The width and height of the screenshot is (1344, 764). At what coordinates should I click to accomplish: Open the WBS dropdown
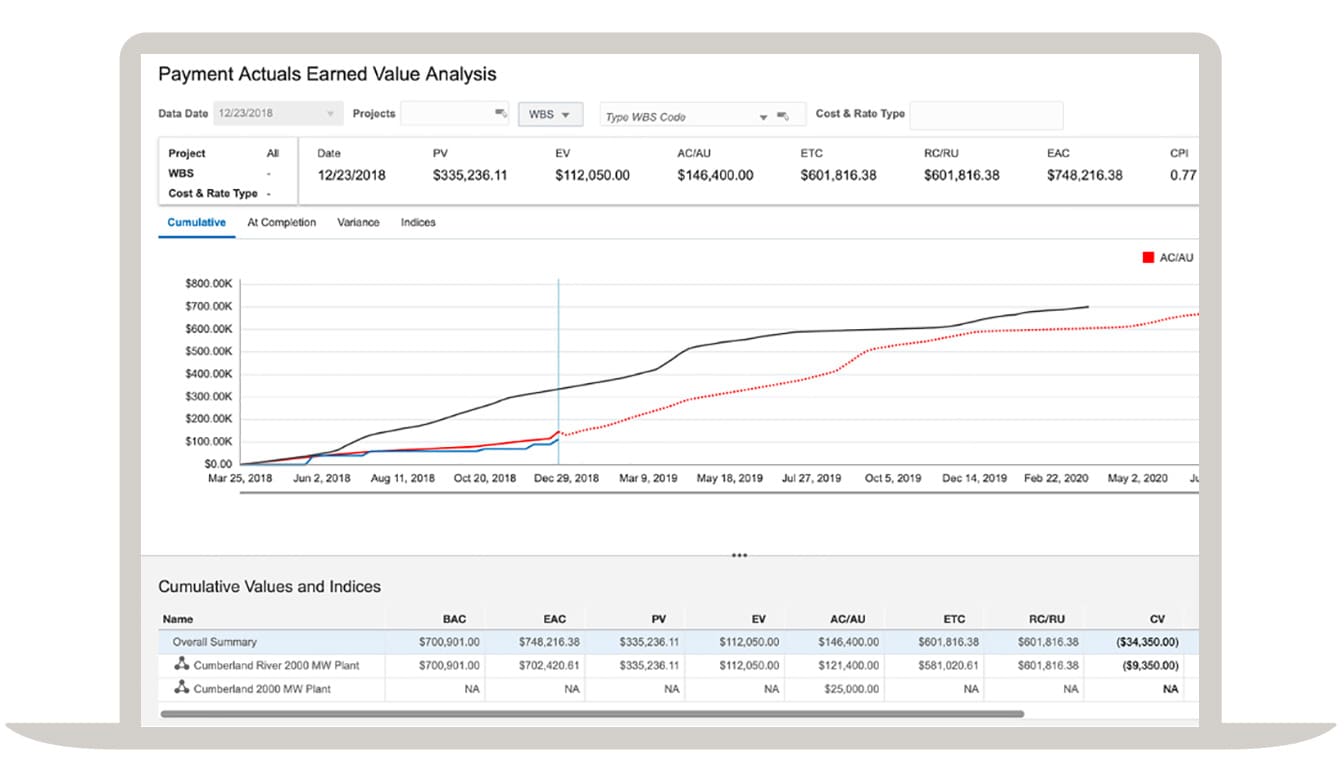tap(552, 113)
